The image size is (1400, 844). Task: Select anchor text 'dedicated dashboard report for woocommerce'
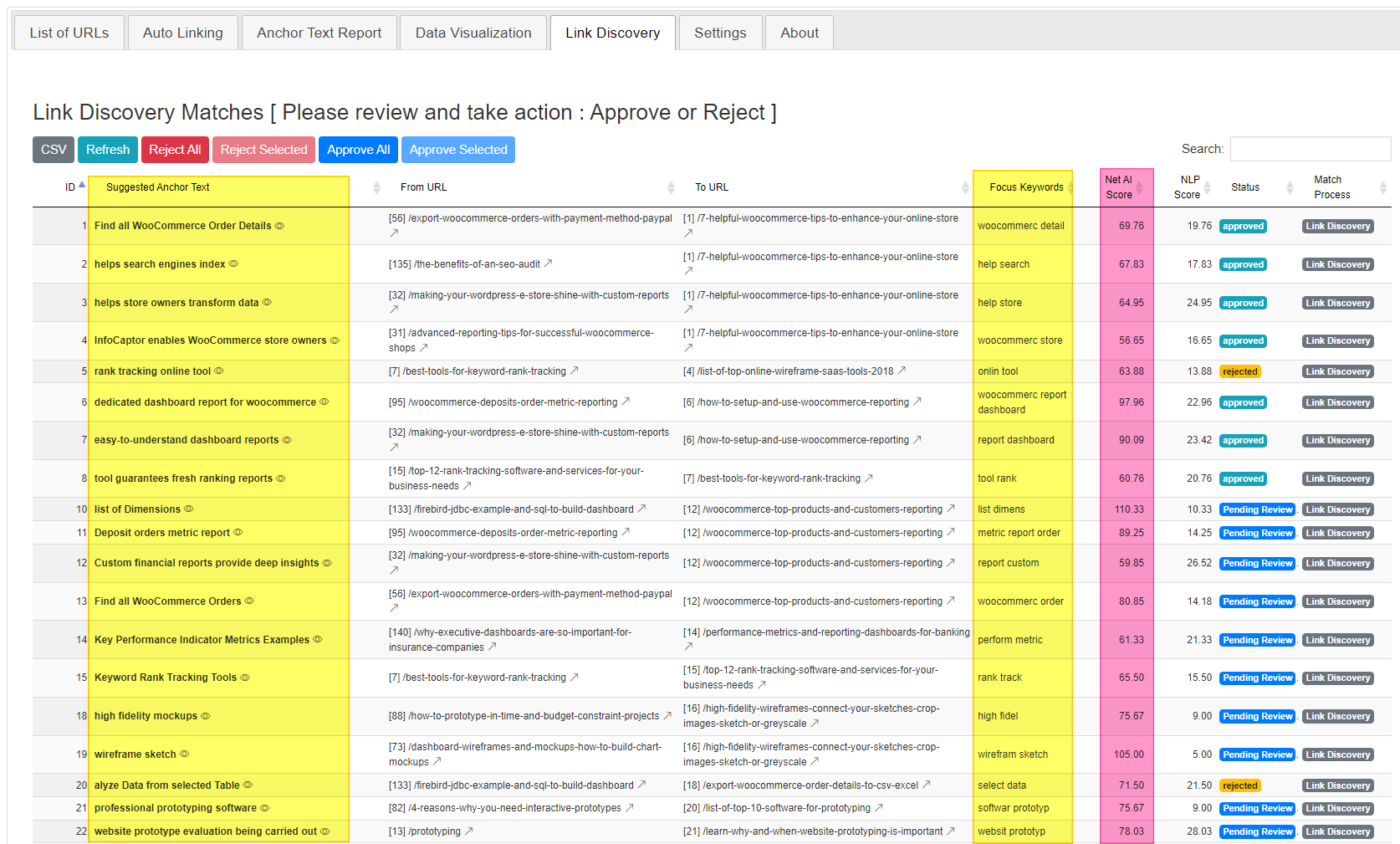(x=205, y=402)
